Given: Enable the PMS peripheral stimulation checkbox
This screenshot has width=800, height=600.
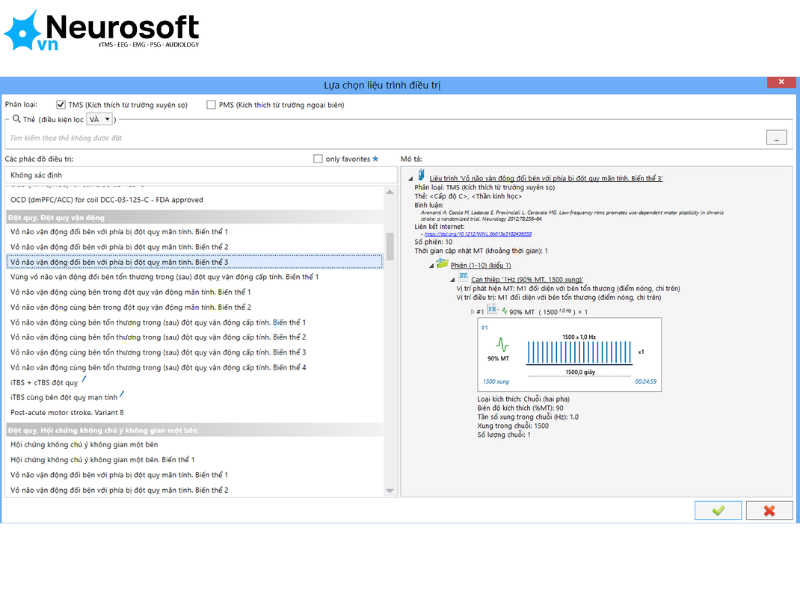Looking at the screenshot, I should (x=211, y=105).
